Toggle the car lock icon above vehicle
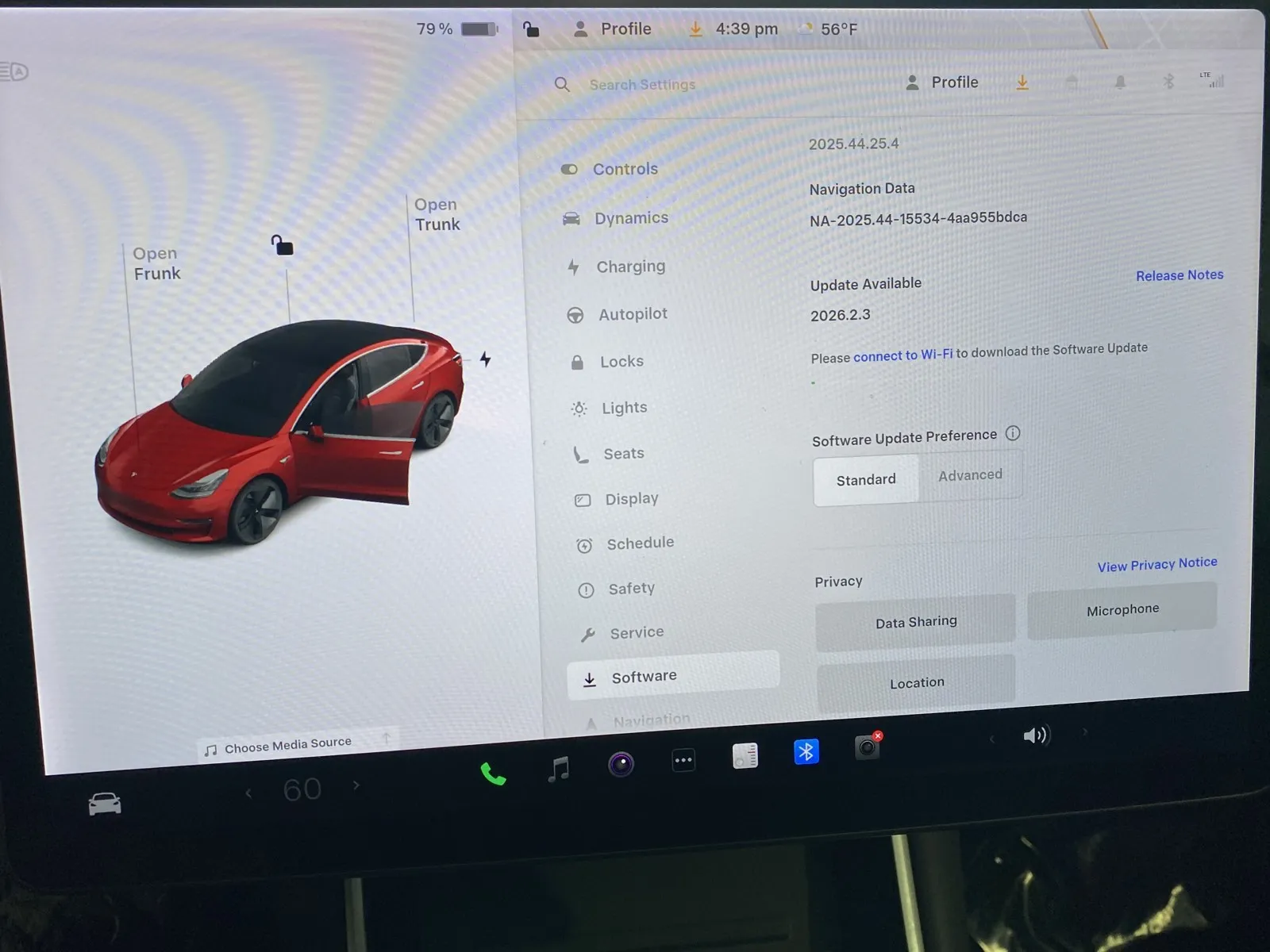Screen dimensions: 1270x952 click(x=282, y=245)
